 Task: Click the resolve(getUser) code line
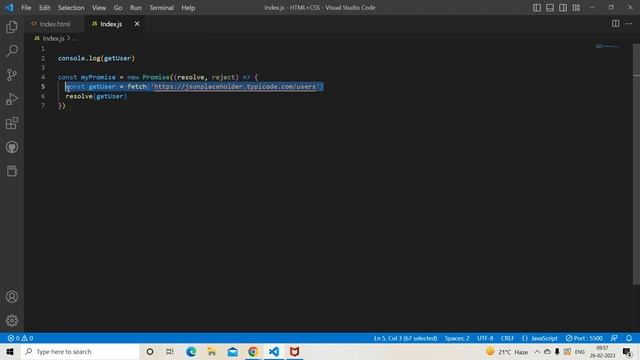96,96
